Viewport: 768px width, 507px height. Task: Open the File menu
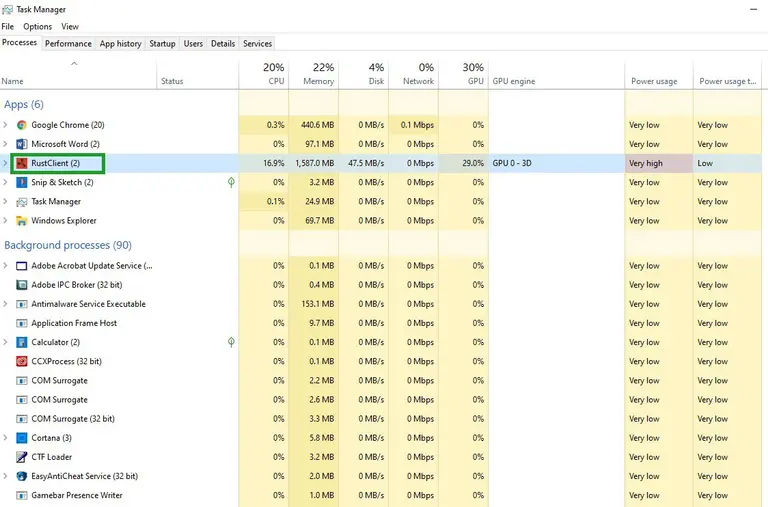click(8, 26)
